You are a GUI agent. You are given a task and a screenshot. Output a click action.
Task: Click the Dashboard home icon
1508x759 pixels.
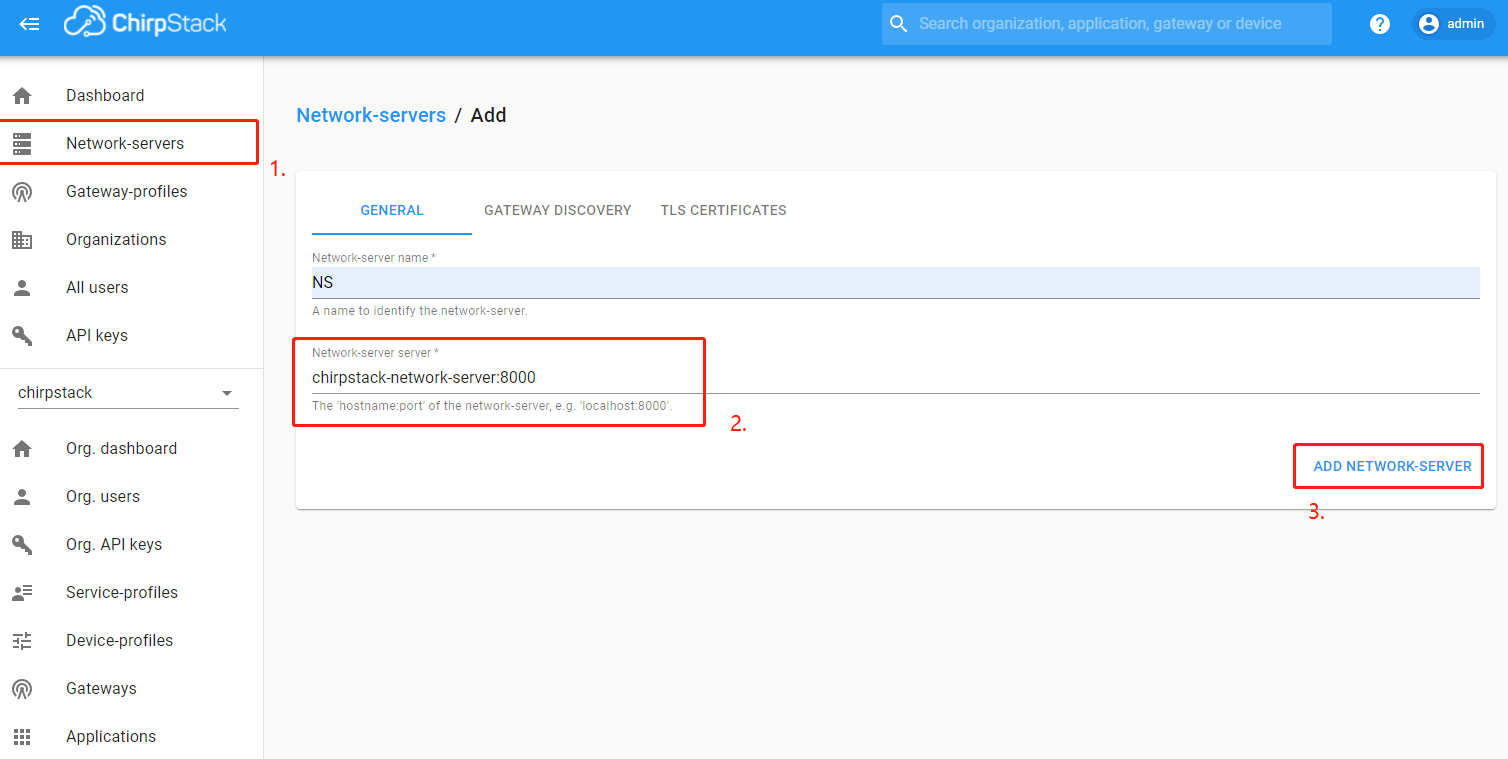tap(22, 96)
